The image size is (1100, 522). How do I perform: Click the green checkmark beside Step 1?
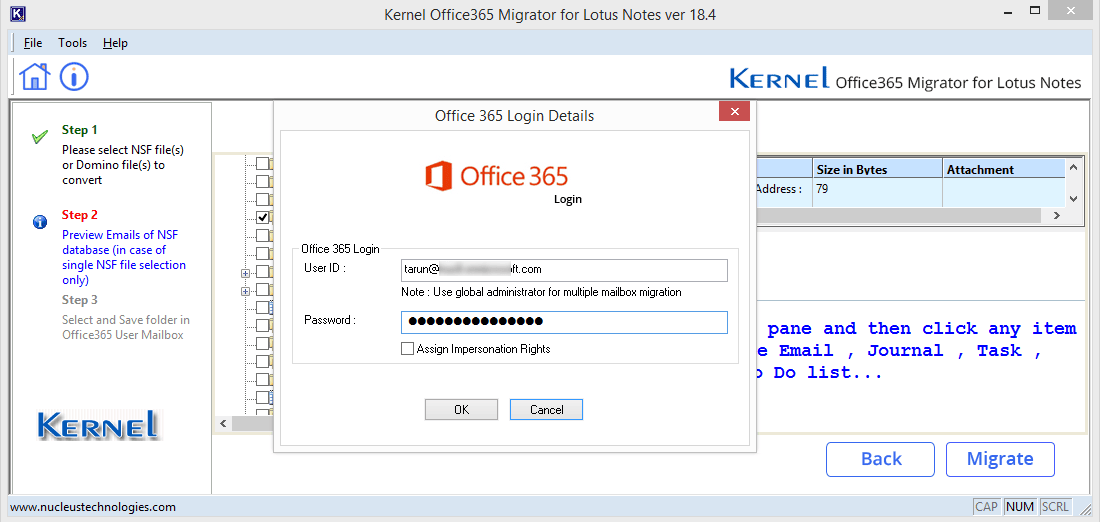click(x=40, y=136)
